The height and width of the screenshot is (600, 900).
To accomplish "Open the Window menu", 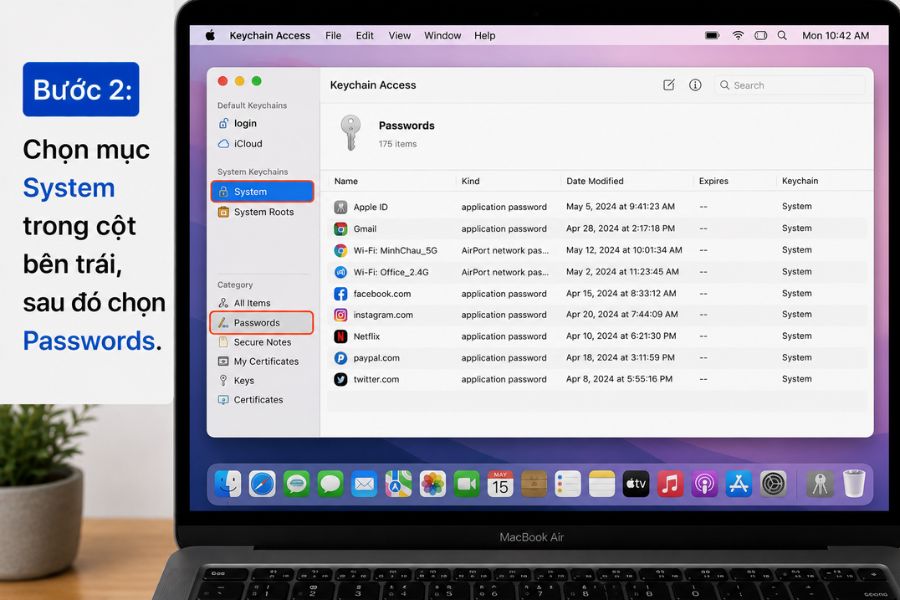I will (443, 36).
